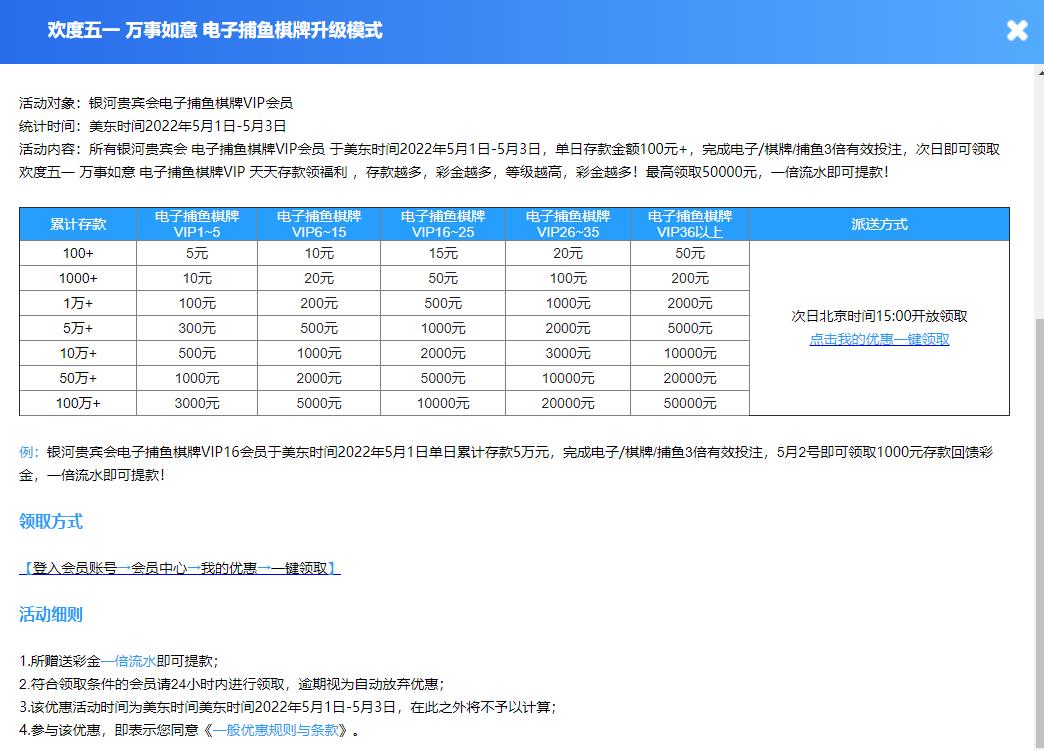
Task: Click the 活动细则 section heading
Action: point(51,614)
